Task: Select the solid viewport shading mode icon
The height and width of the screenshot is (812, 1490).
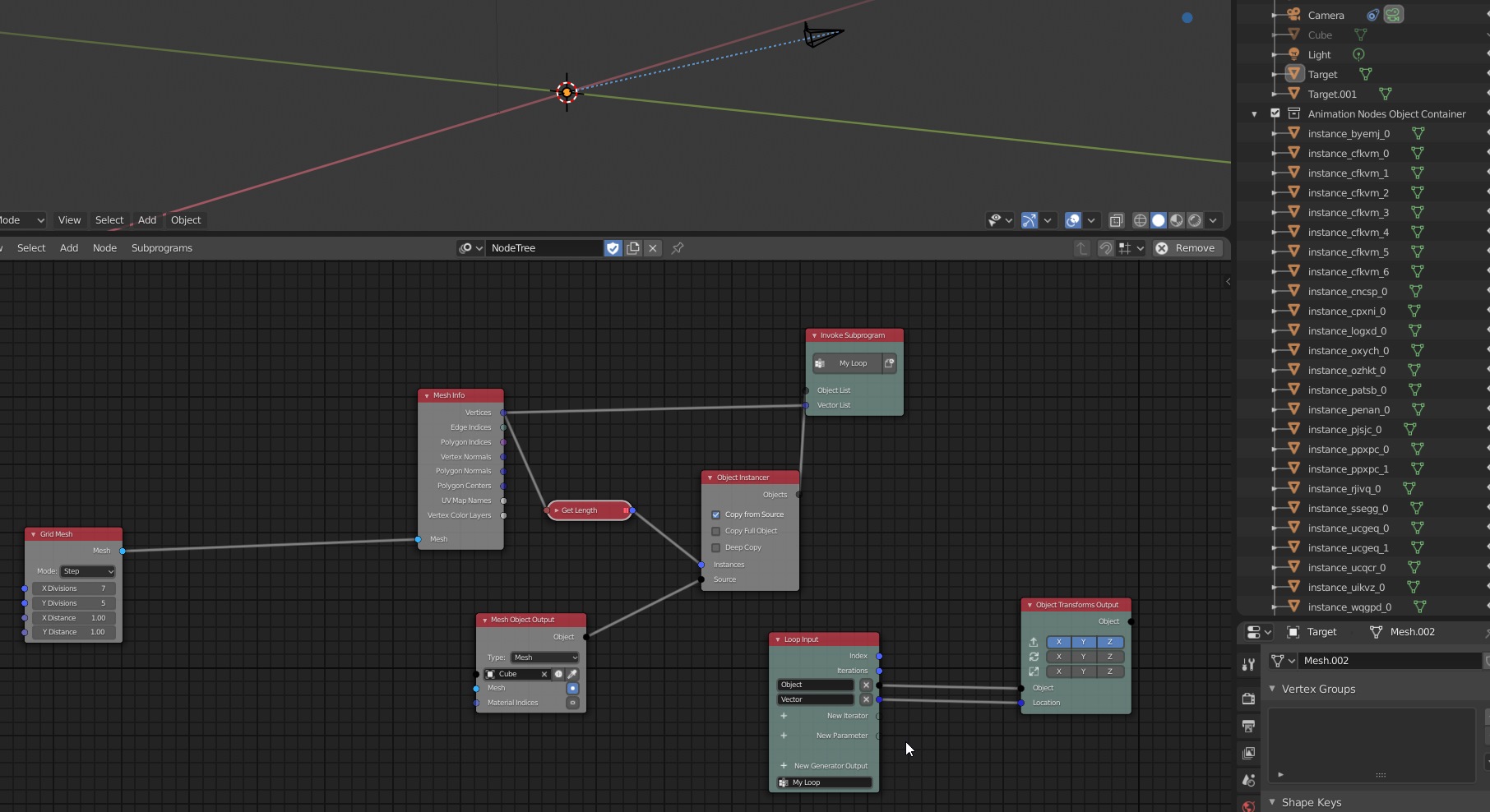Action: [1159, 220]
